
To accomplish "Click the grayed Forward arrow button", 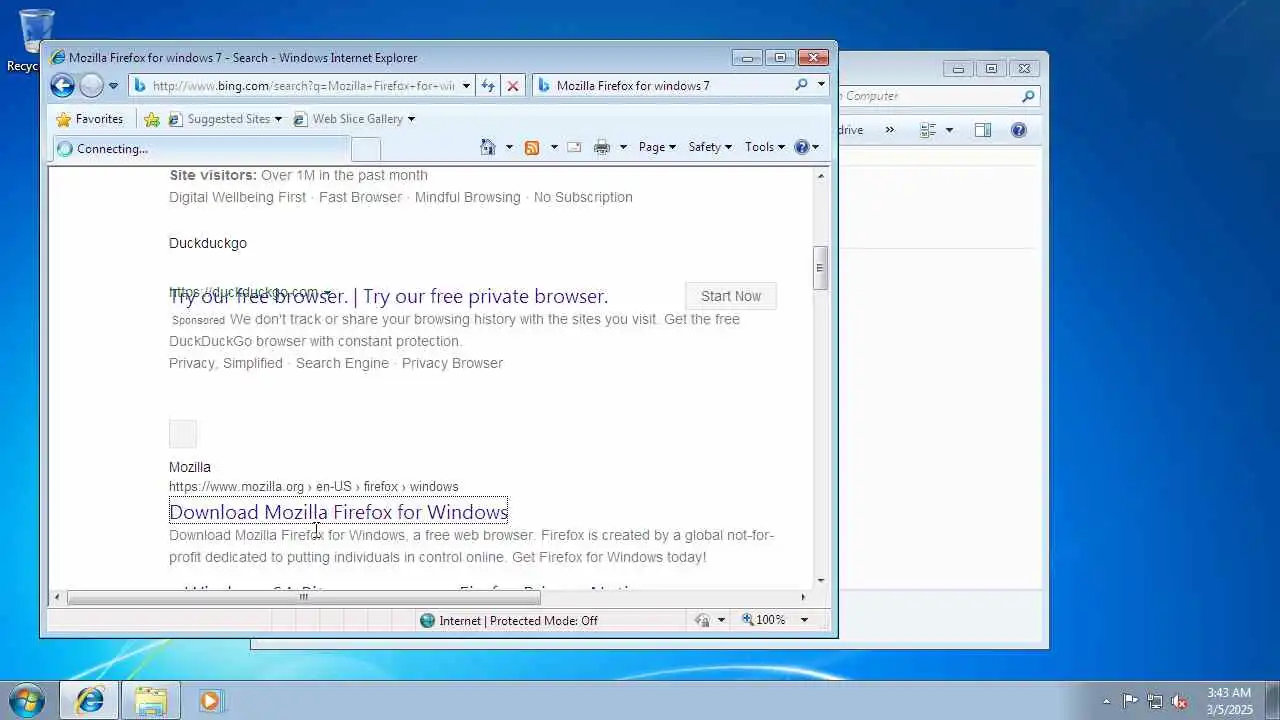I will tap(91, 86).
